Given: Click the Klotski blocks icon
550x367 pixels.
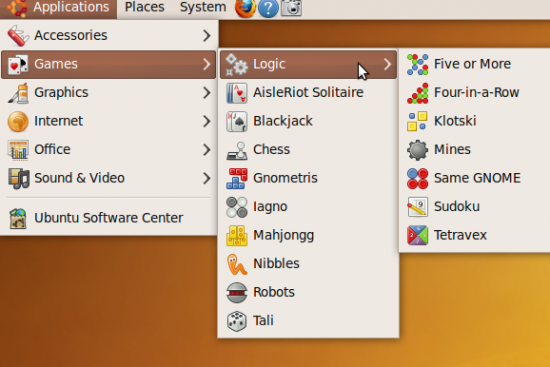Looking at the screenshot, I should (417, 121).
